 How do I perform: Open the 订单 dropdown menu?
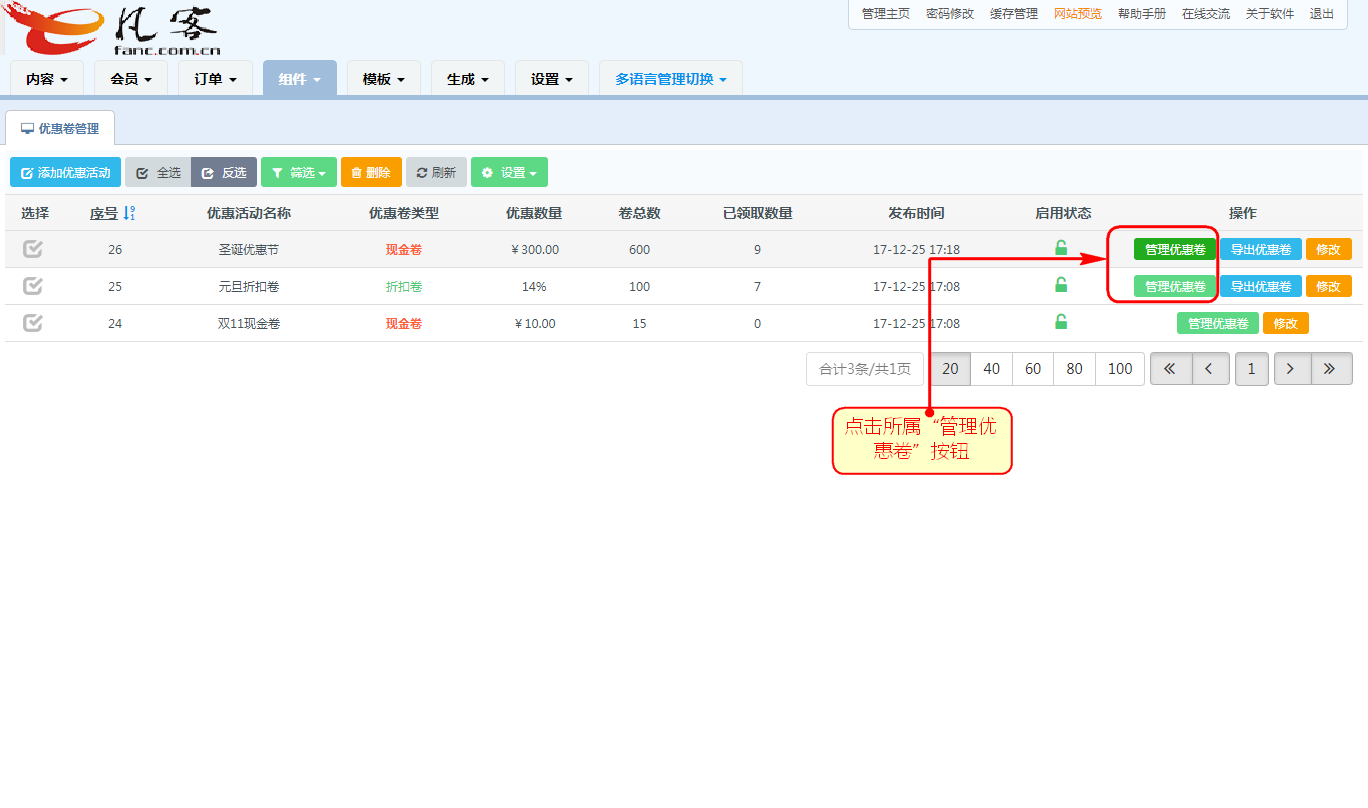(x=215, y=79)
